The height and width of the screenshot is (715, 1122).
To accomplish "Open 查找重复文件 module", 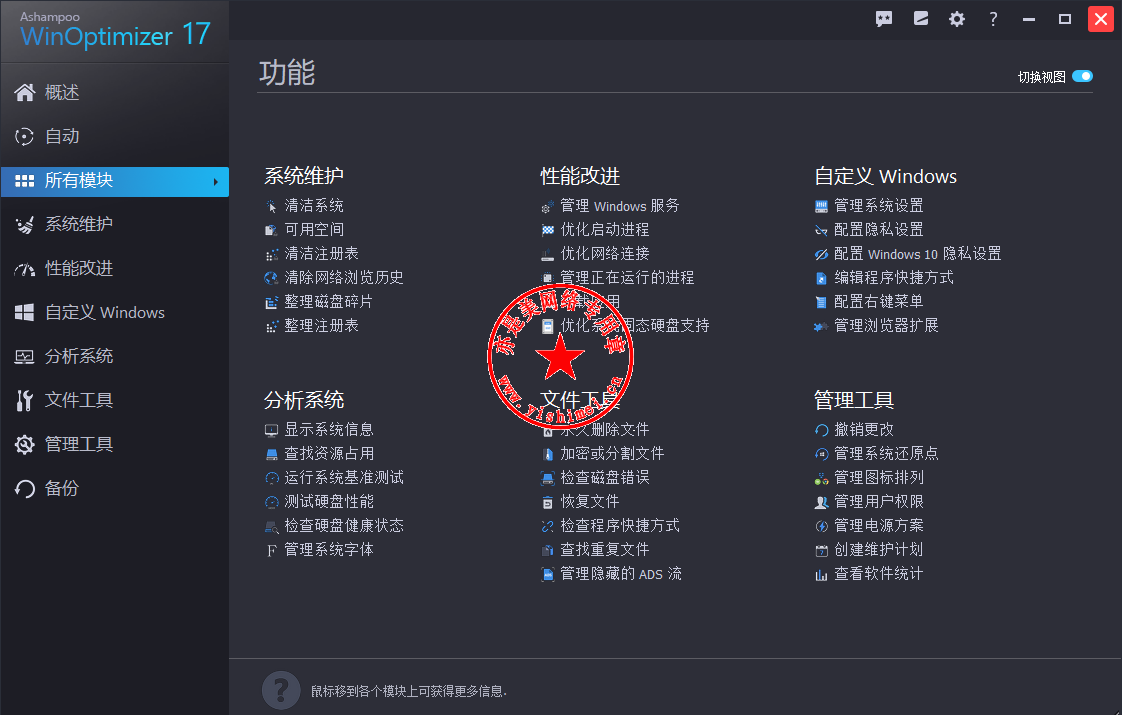I will coord(604,550).
